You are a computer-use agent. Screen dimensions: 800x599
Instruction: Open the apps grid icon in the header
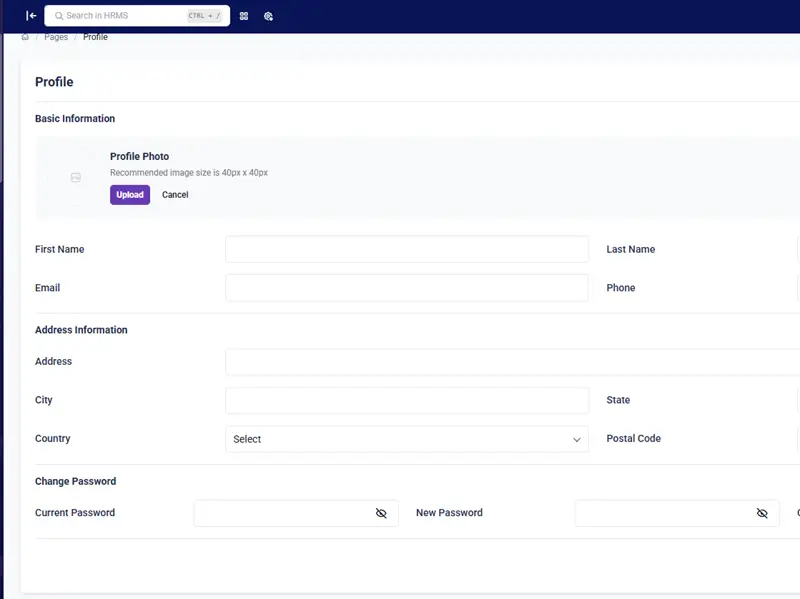[244, 16]
